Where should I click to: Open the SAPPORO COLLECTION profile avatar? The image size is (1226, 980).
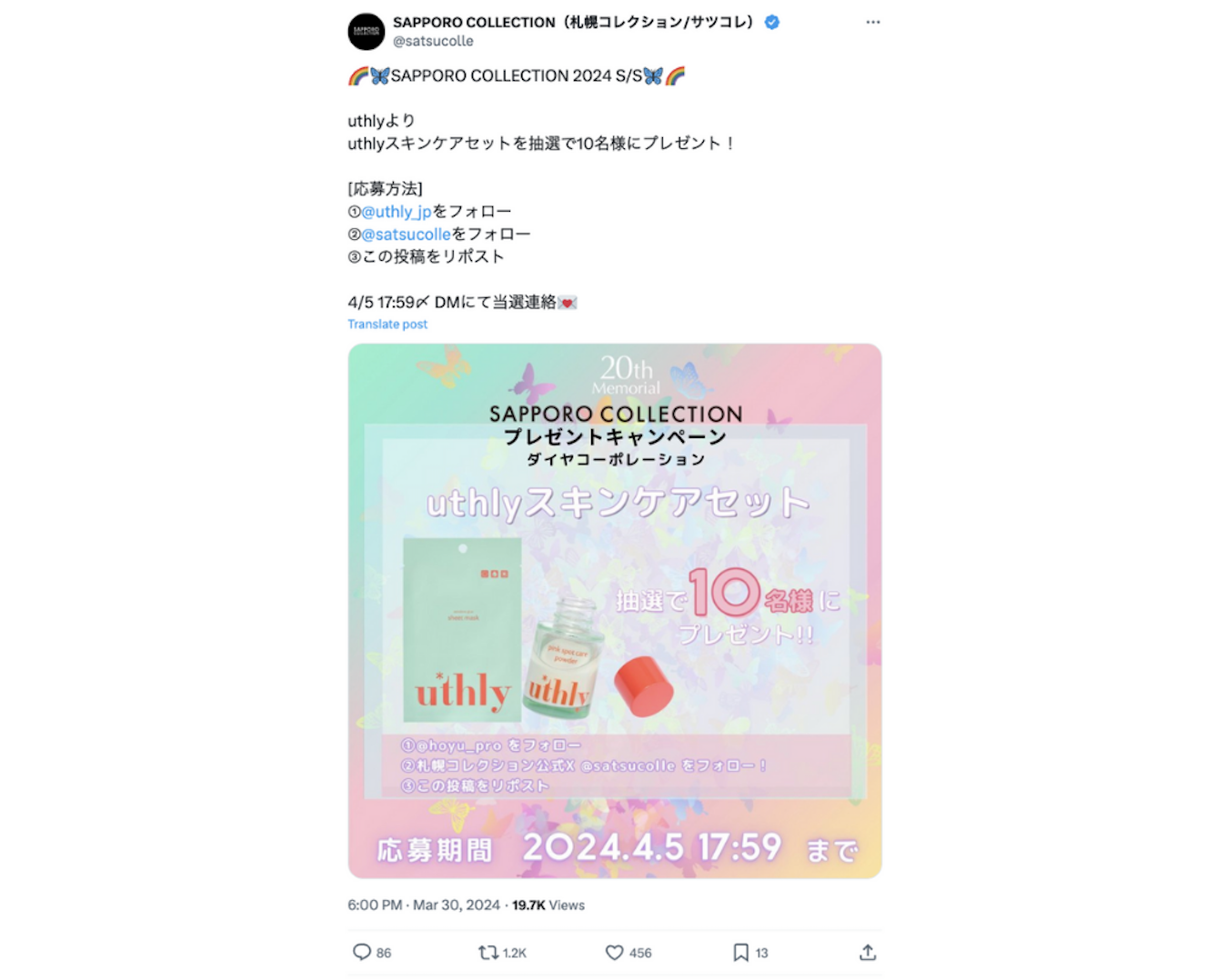(367, 31)
